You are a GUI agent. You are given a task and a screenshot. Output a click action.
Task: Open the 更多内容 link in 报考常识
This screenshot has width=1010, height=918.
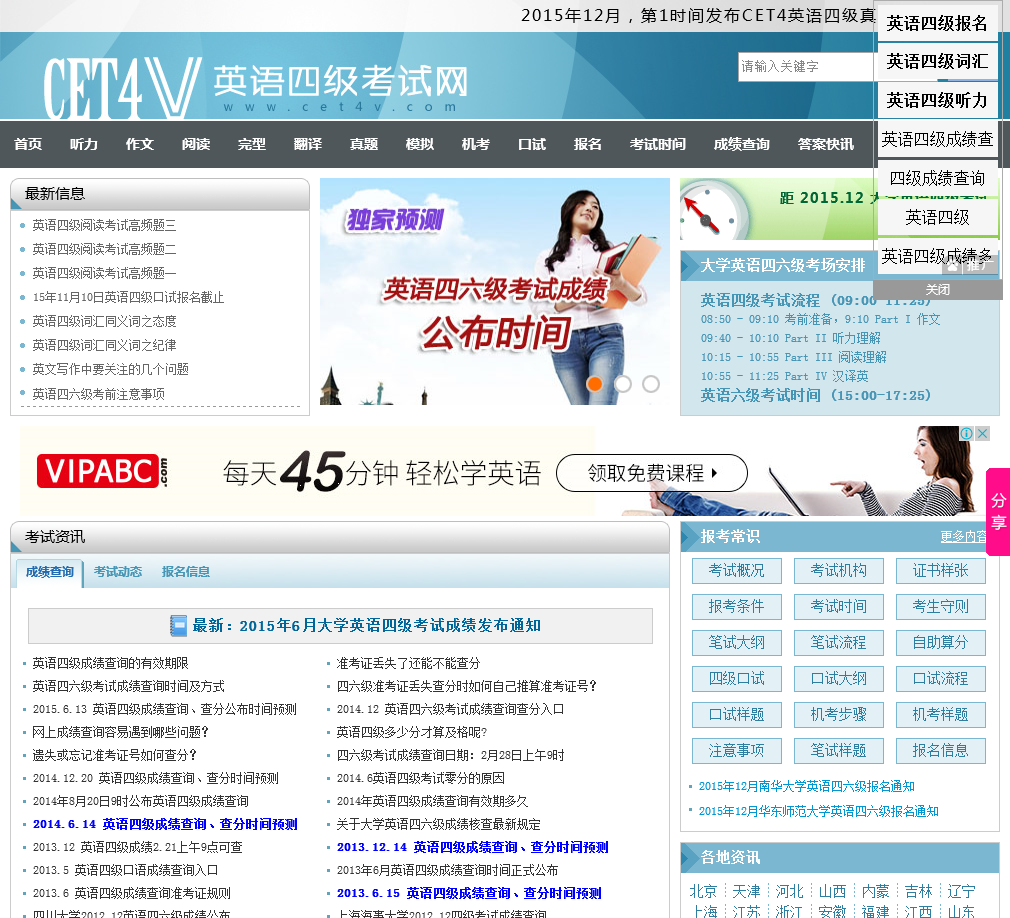[963, 537]
